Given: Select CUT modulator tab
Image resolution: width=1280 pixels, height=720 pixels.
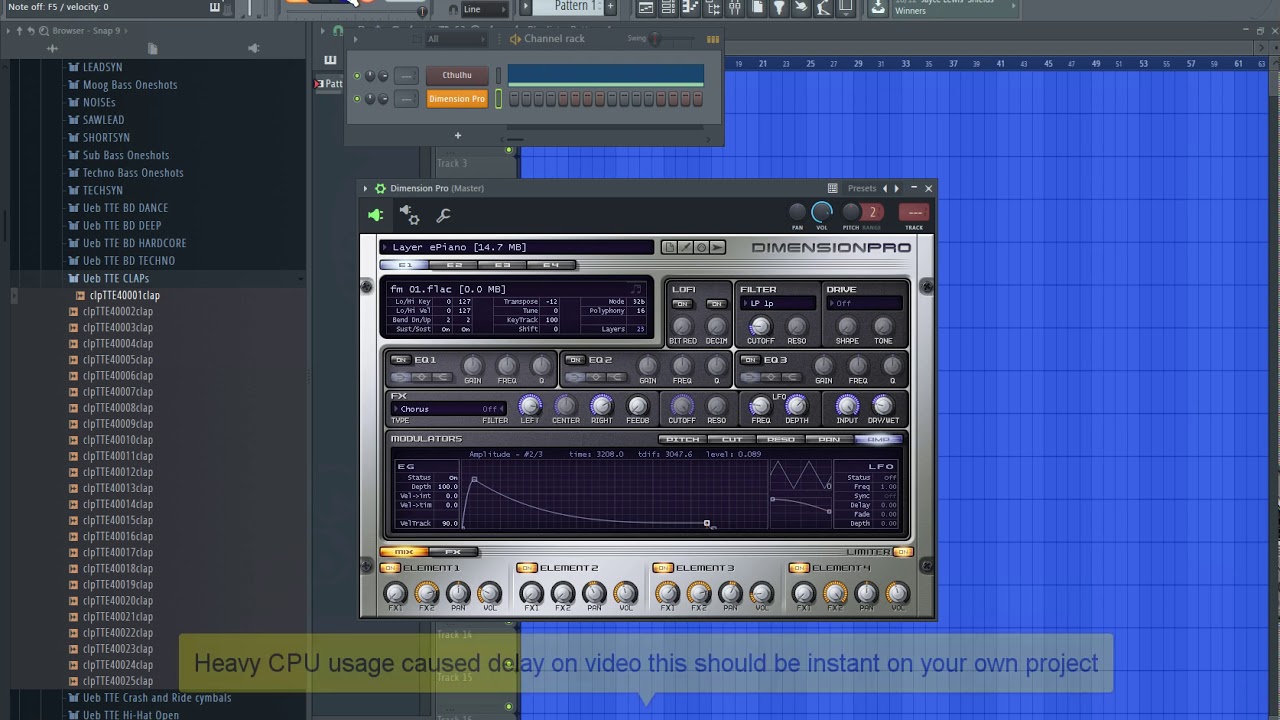Looking at the screenshot, I should coord(732,439).
